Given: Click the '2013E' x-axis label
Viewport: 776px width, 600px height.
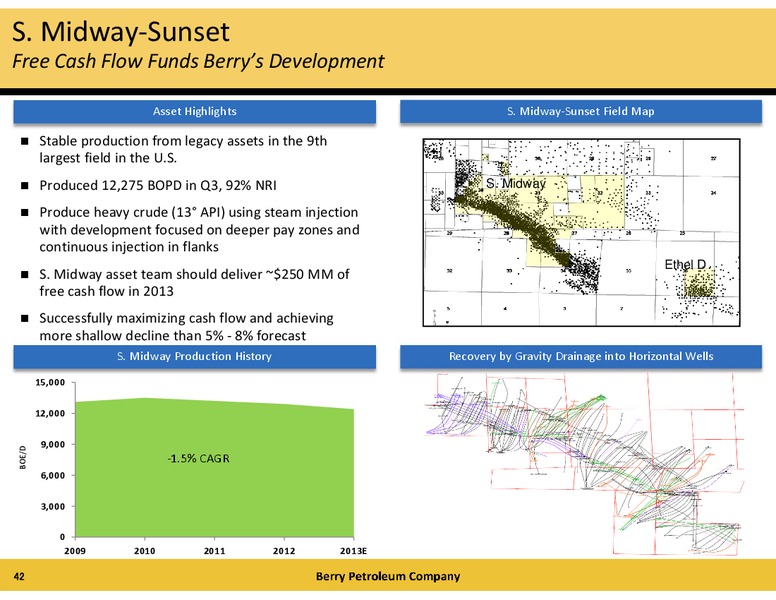Looking at the screenshot, I should pos(353,551).
